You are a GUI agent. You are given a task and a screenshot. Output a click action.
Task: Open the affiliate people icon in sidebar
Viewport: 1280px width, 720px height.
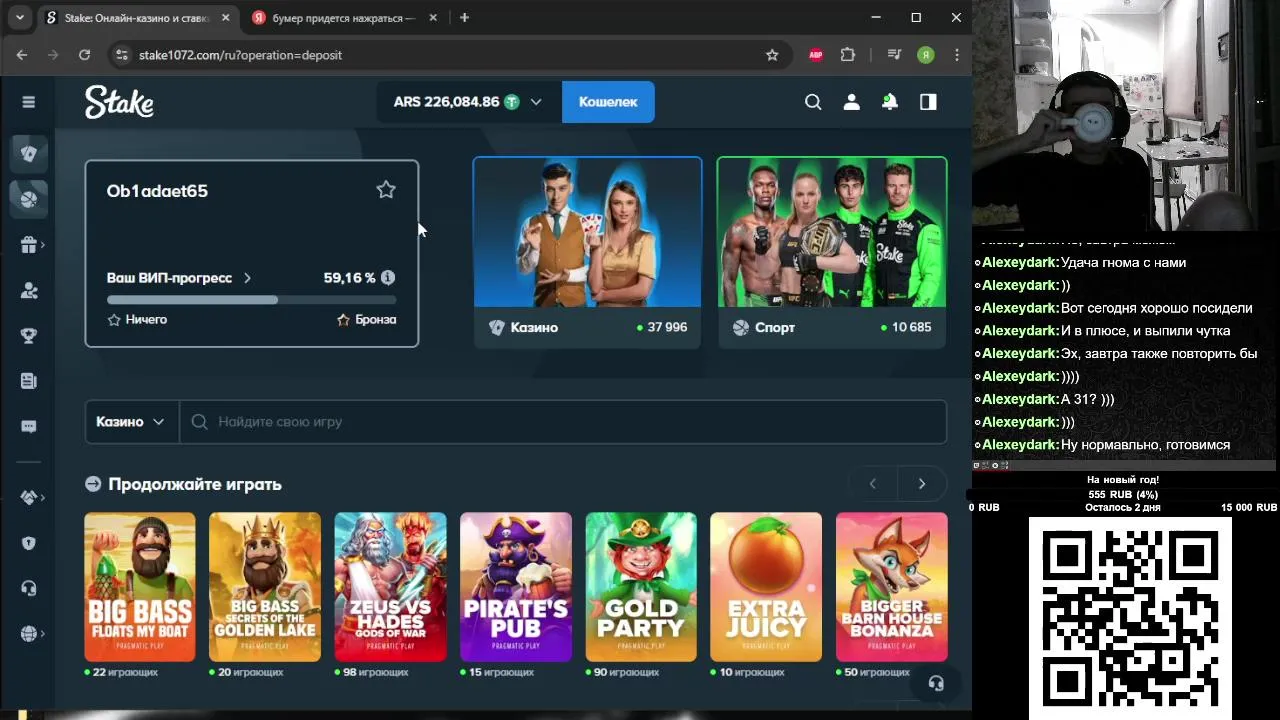28,290
